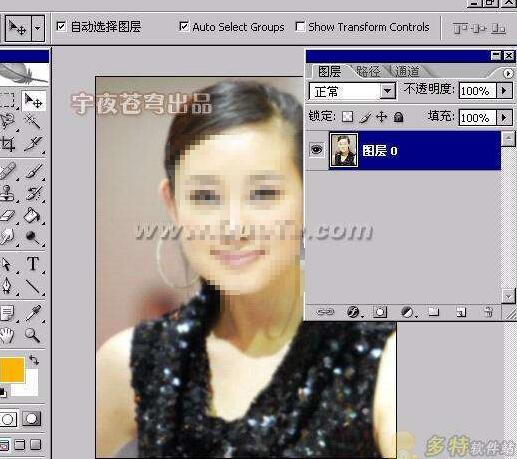The width and height of the screenshot is (517, 459).
Task: Click the 填充 100% value field
Action: coord(477,117)
